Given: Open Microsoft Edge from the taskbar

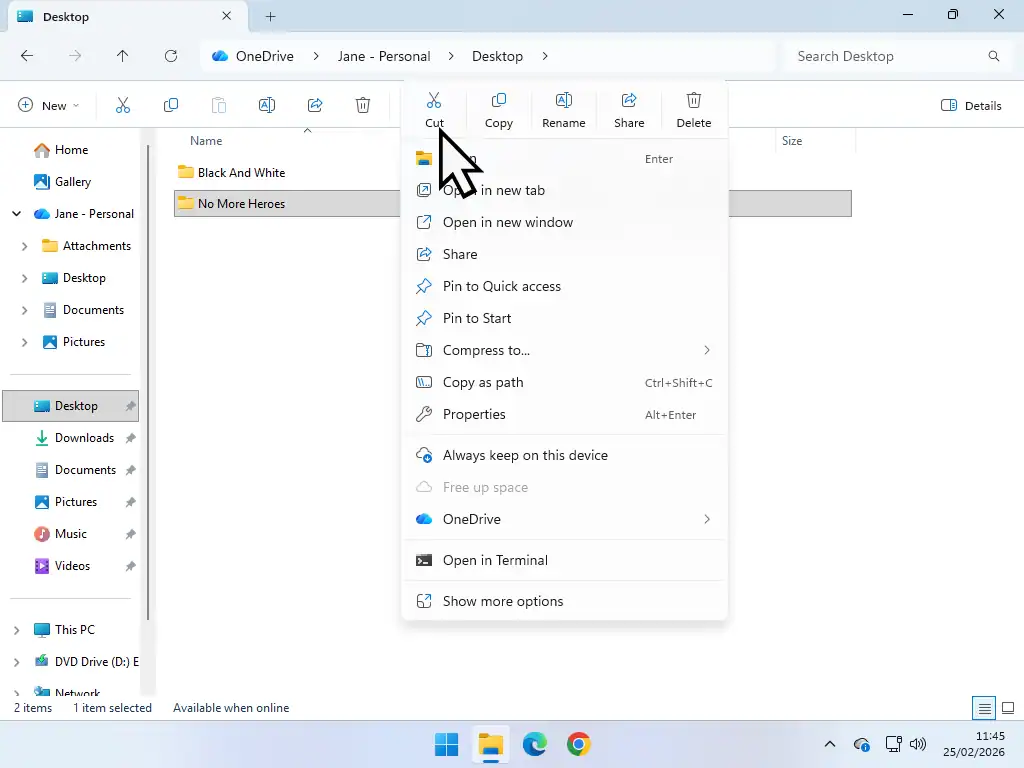Looking at the screenshot, I should tap(535, 744).
